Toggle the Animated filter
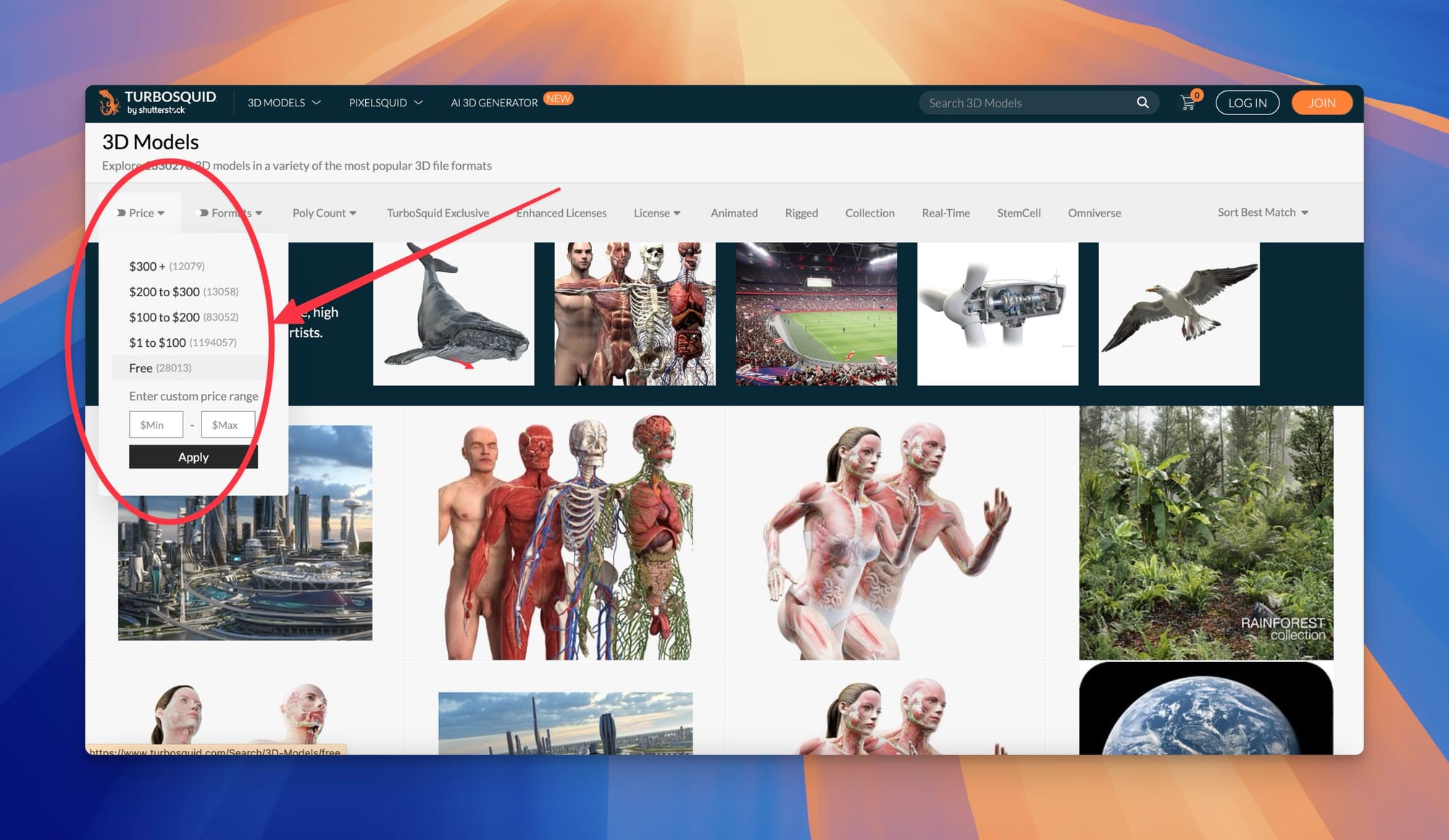The image size is (1449, 840). [x=734, y=213]
